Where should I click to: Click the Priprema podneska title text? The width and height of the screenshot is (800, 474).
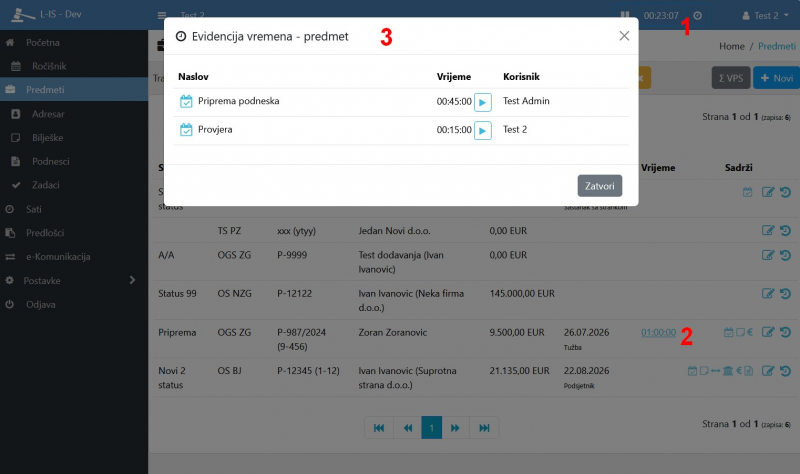pos(238,101)
